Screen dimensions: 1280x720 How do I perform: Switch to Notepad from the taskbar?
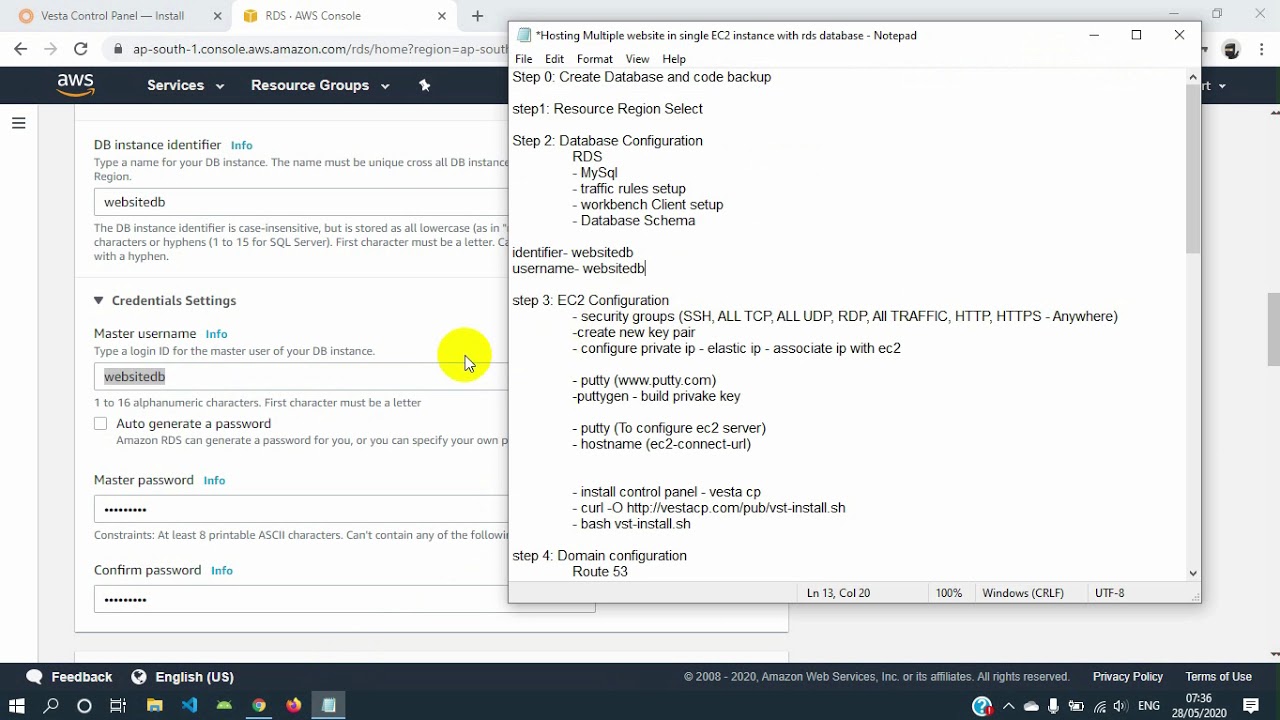(x=329, y=705)
